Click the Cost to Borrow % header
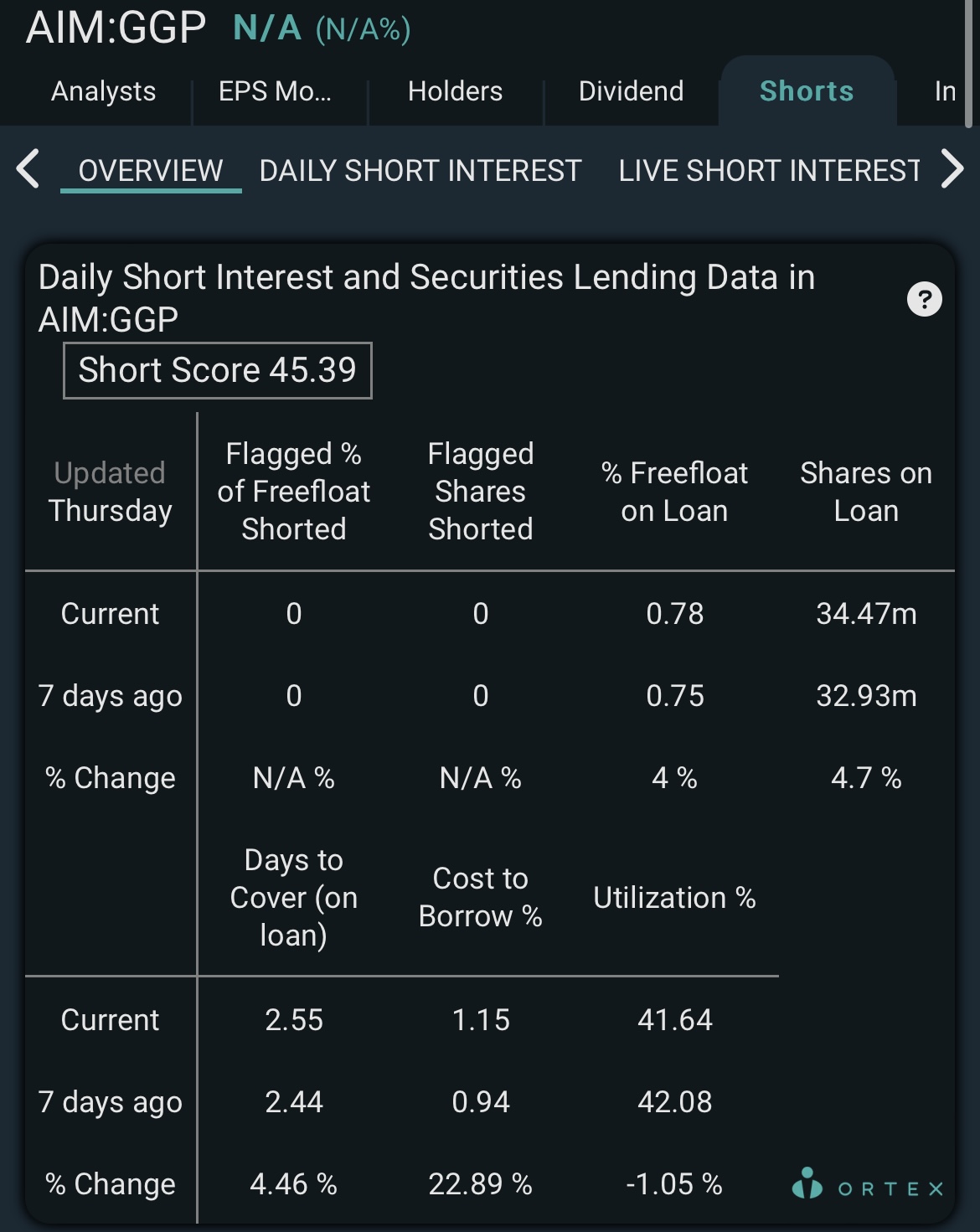Screen dimensions: 980x1232 point(480,897)
